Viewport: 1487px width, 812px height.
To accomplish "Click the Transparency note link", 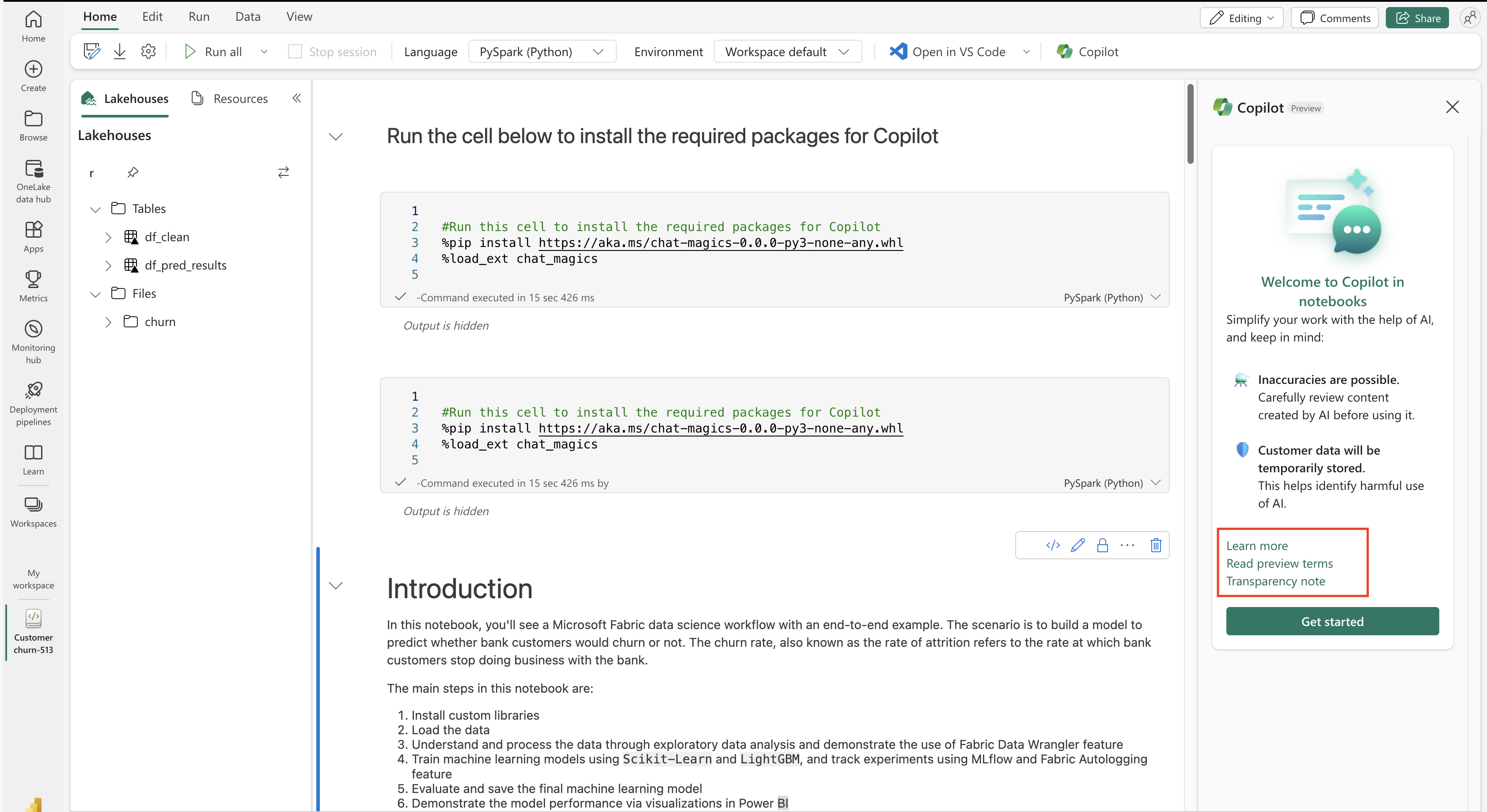I will tap(1275, 581).
